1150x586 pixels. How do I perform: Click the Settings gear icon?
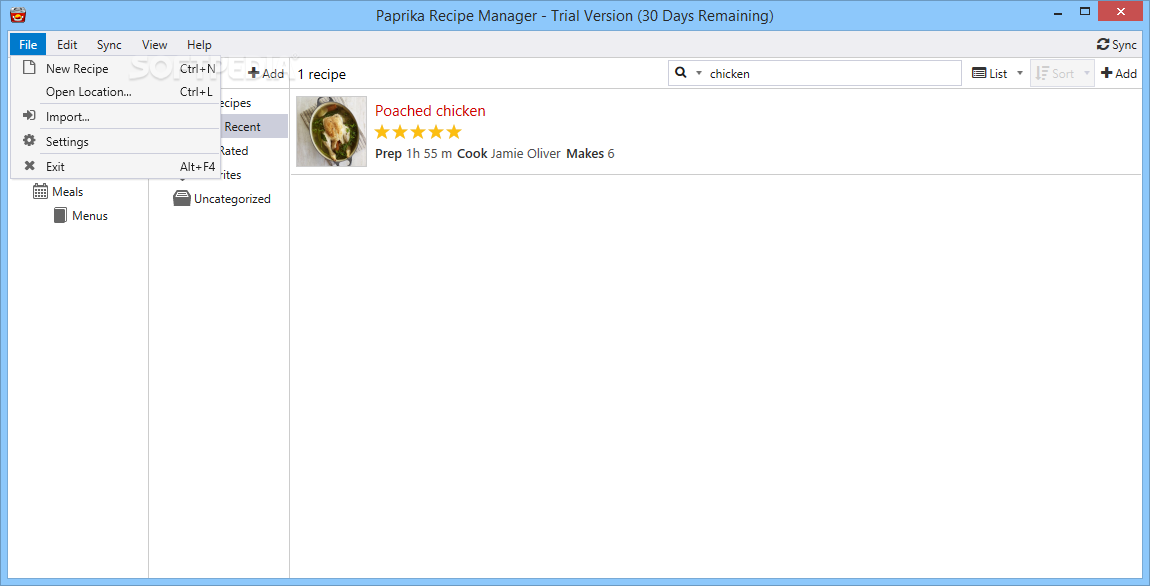(x=29, y=141)
